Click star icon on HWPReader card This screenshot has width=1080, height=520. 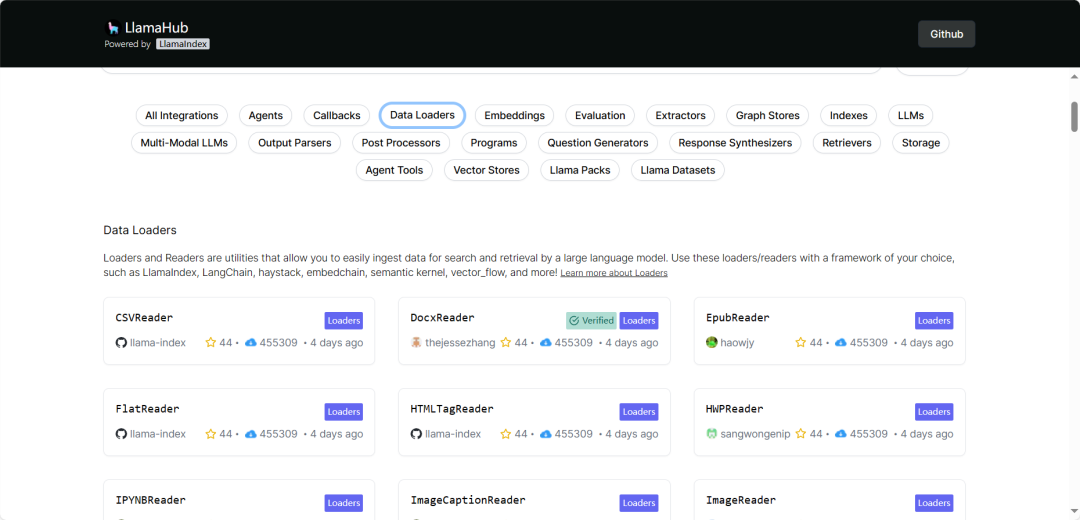800,434
